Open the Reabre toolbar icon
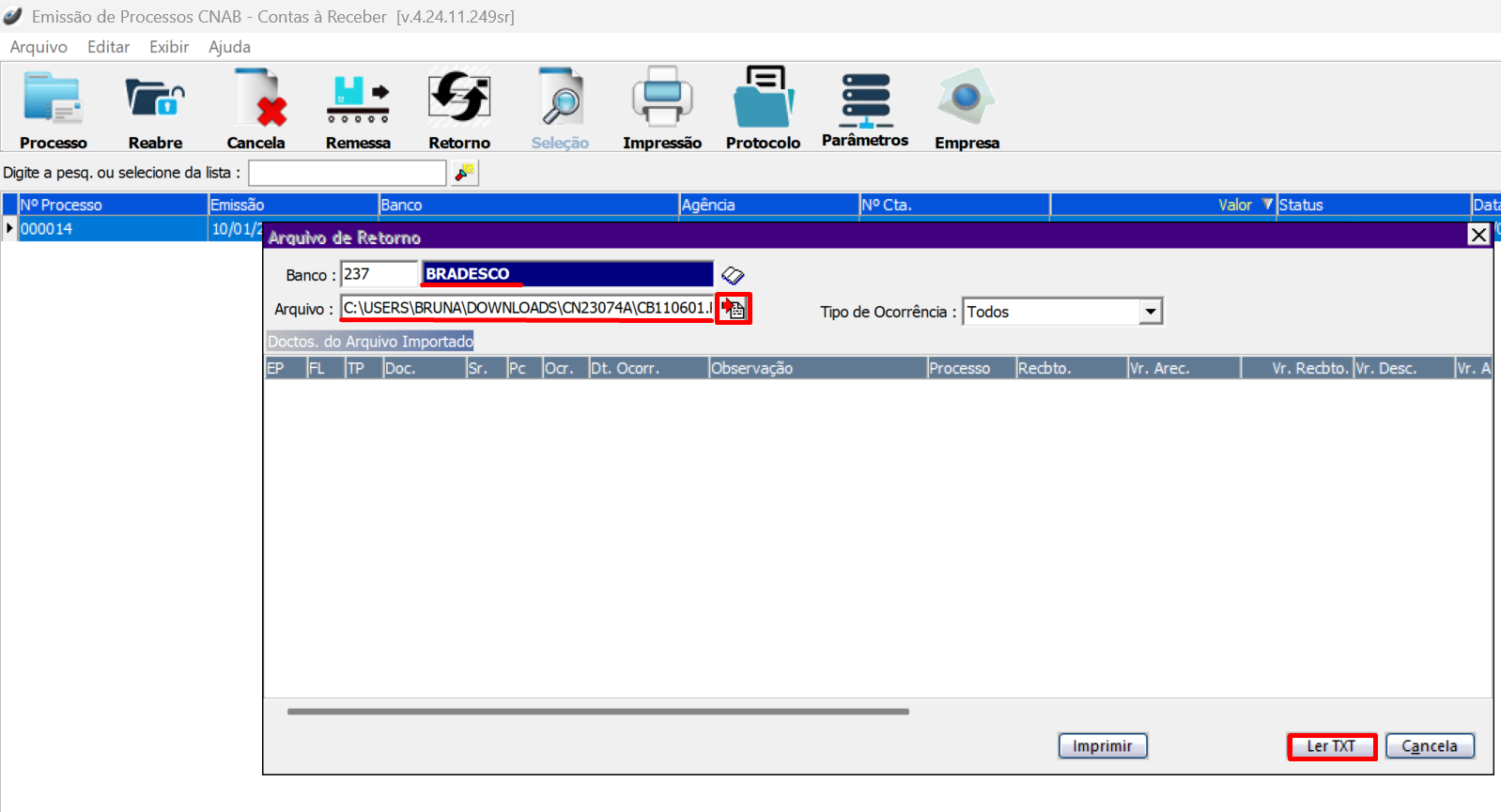The width and height of the screenshot is (1501, 812). coord(155,100)
